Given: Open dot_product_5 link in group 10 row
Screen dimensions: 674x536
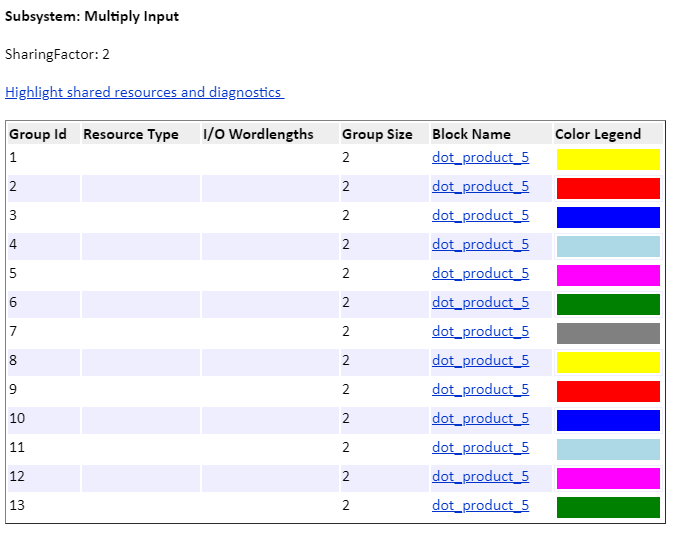Looking at the screenshot, I should pyautogui.click(x=480, y=418).
